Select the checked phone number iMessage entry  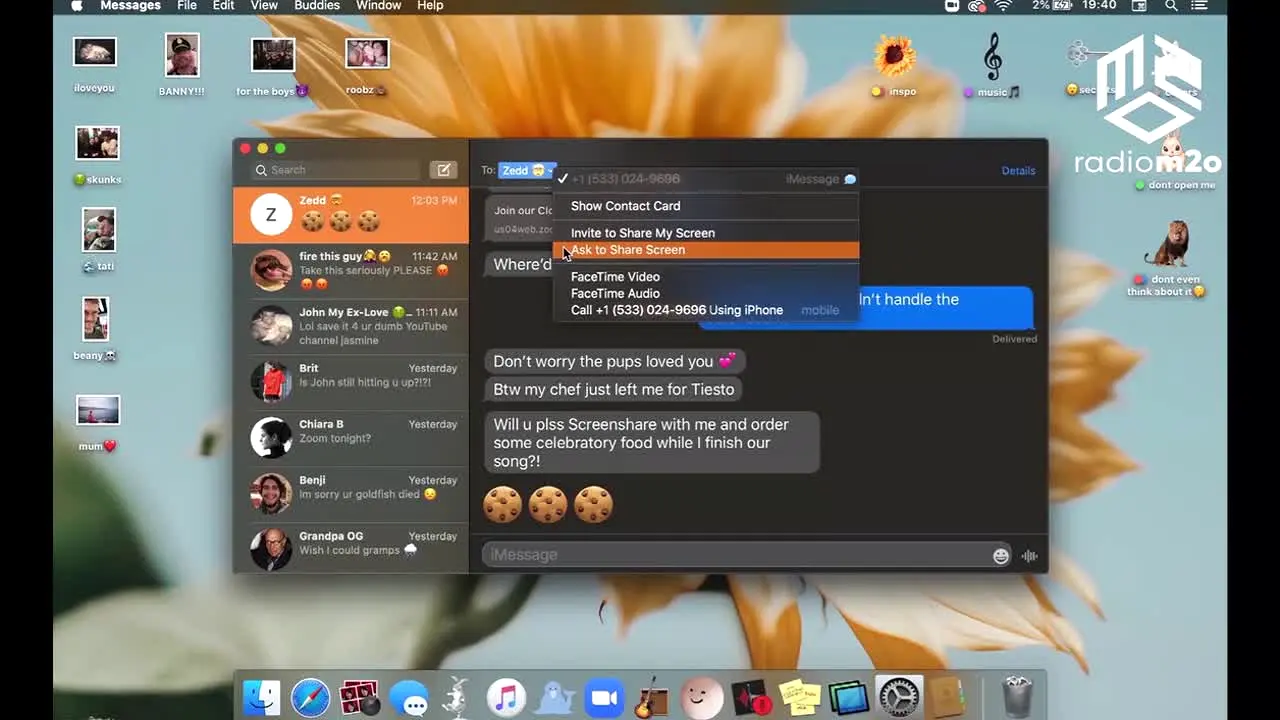click(x=706, y=179)
